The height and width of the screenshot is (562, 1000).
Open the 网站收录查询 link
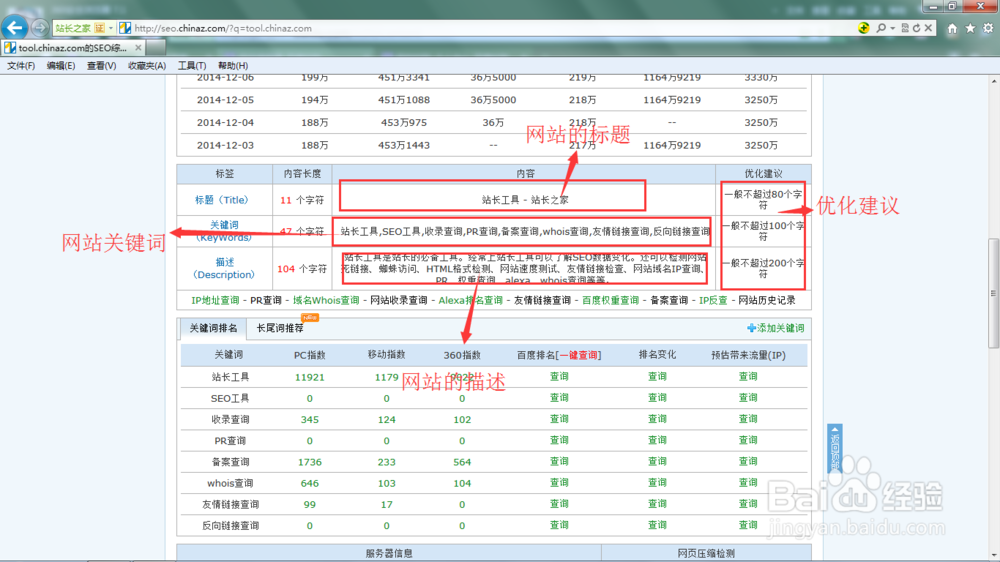(399, 300)
